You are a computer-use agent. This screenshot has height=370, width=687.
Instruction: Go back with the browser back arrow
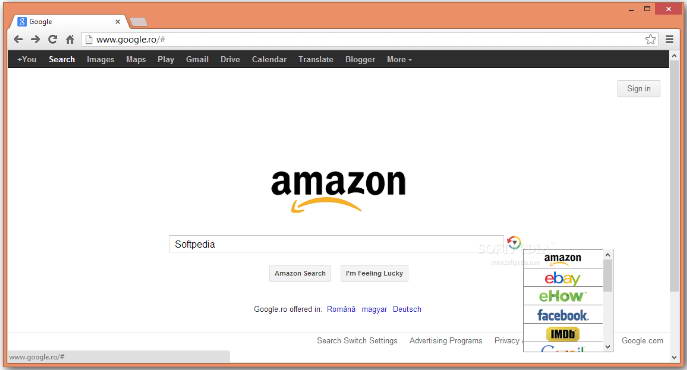(18, 39)
